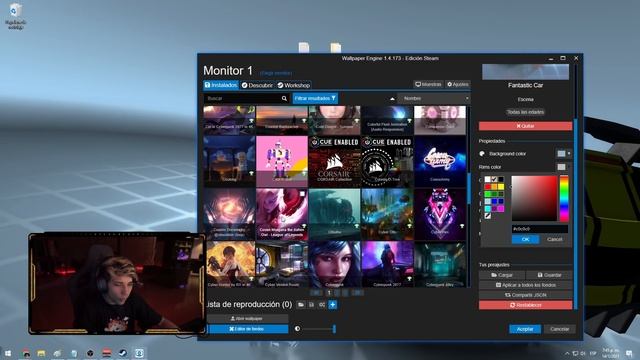Select the cyan preset color swatch
The height and width of the screenshot is (360, 640).
(488, 209)
